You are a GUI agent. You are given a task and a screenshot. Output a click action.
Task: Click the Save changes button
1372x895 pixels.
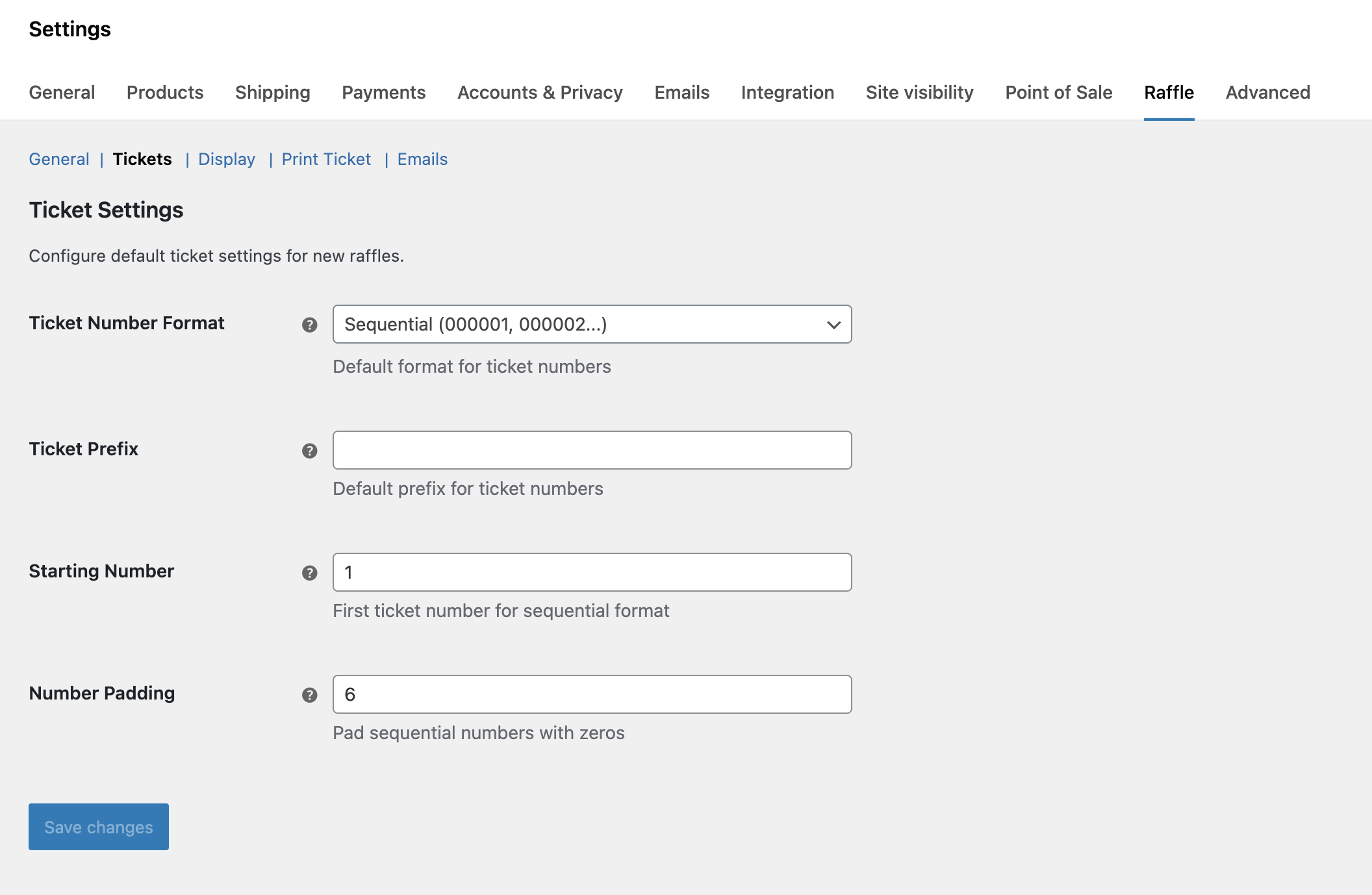tap(98, 827)
